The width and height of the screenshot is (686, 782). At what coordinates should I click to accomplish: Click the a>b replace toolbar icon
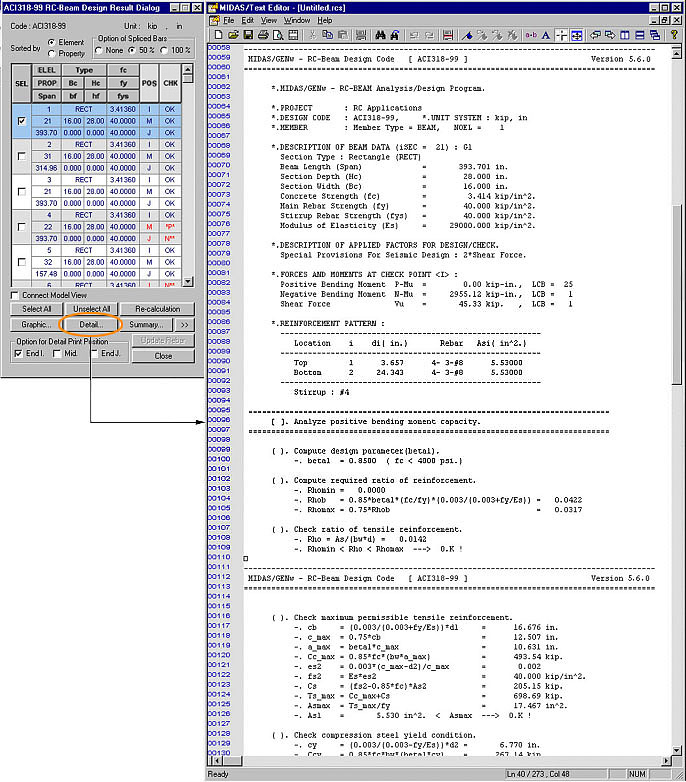coord(530,36)
